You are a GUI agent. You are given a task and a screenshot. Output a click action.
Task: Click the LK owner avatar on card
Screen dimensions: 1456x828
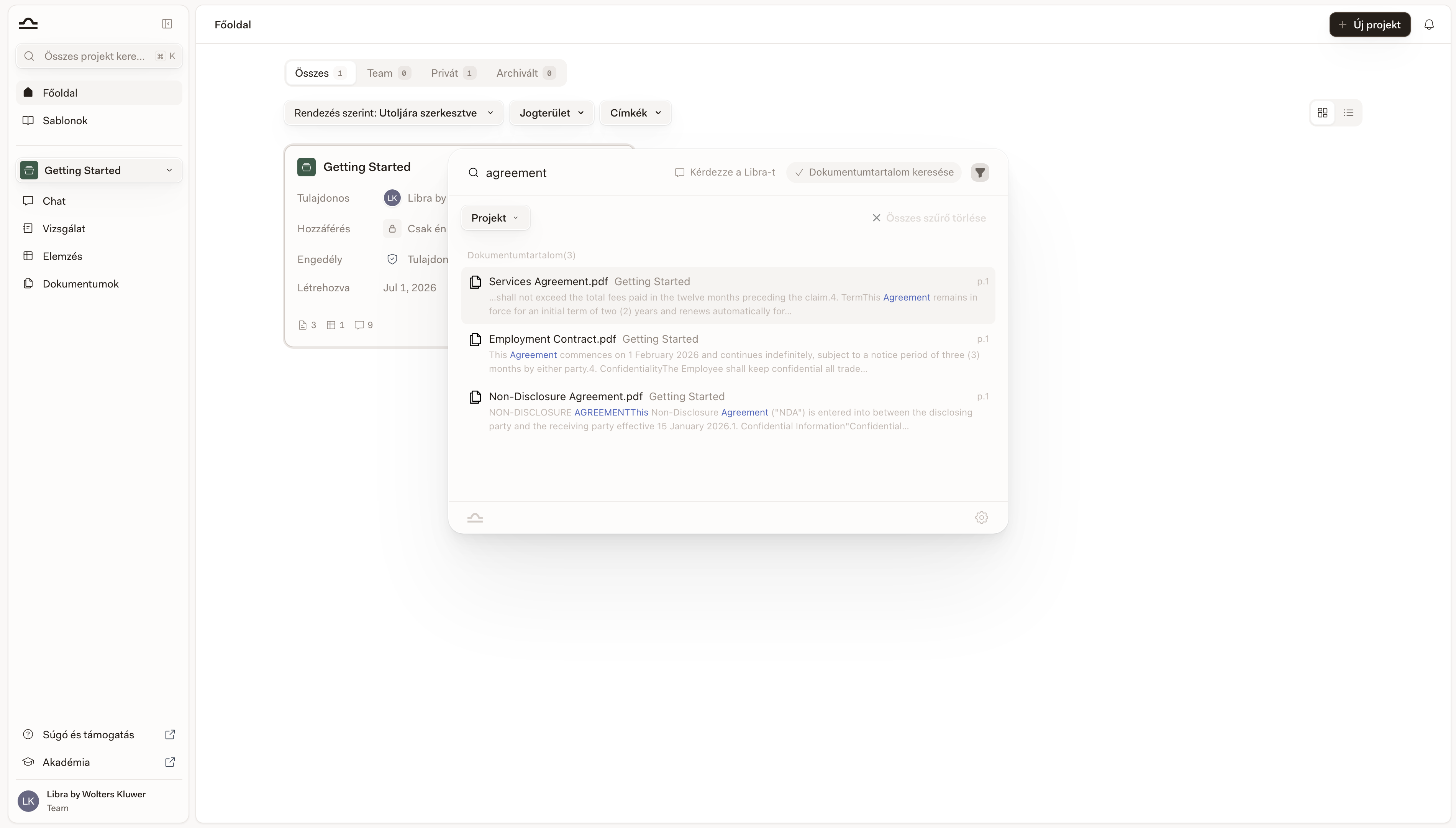(x=392, y=198)
